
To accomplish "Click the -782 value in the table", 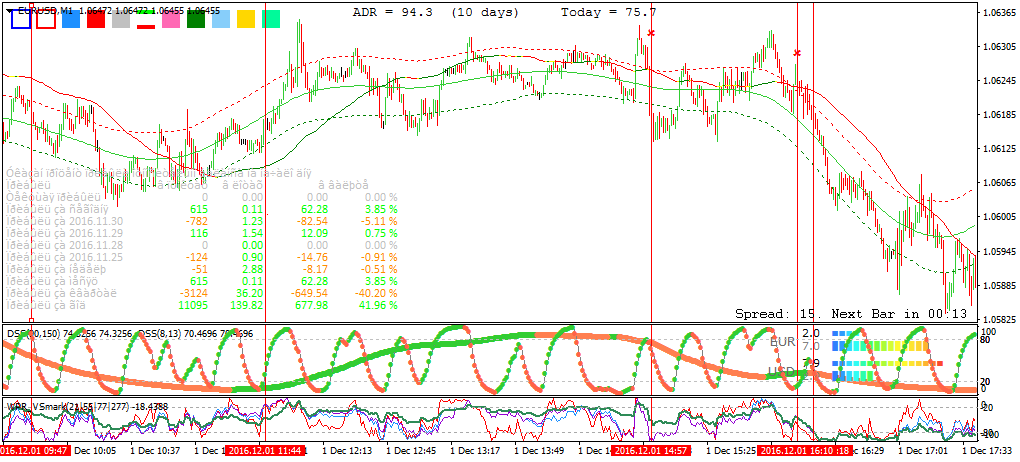I will [195, 221].
